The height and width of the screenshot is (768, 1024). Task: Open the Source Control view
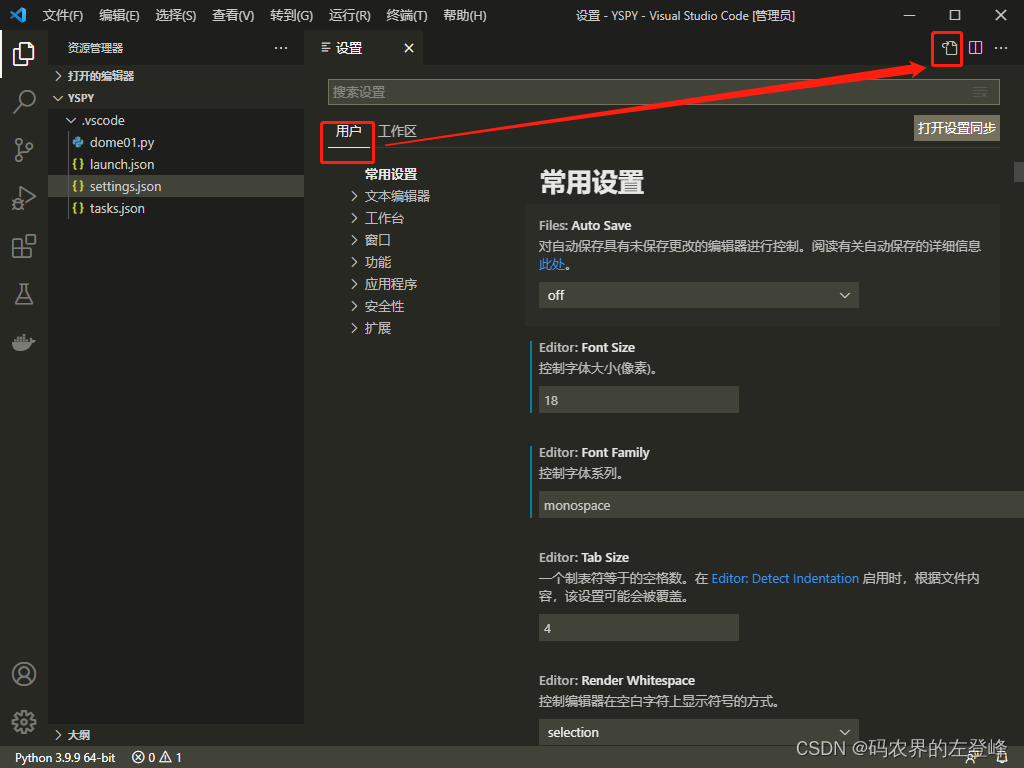click(x=24, y=150)
